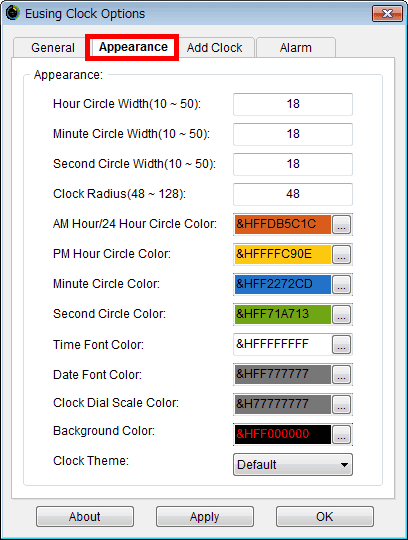
Task: Open color picker for Background Color
Action: 341,434
